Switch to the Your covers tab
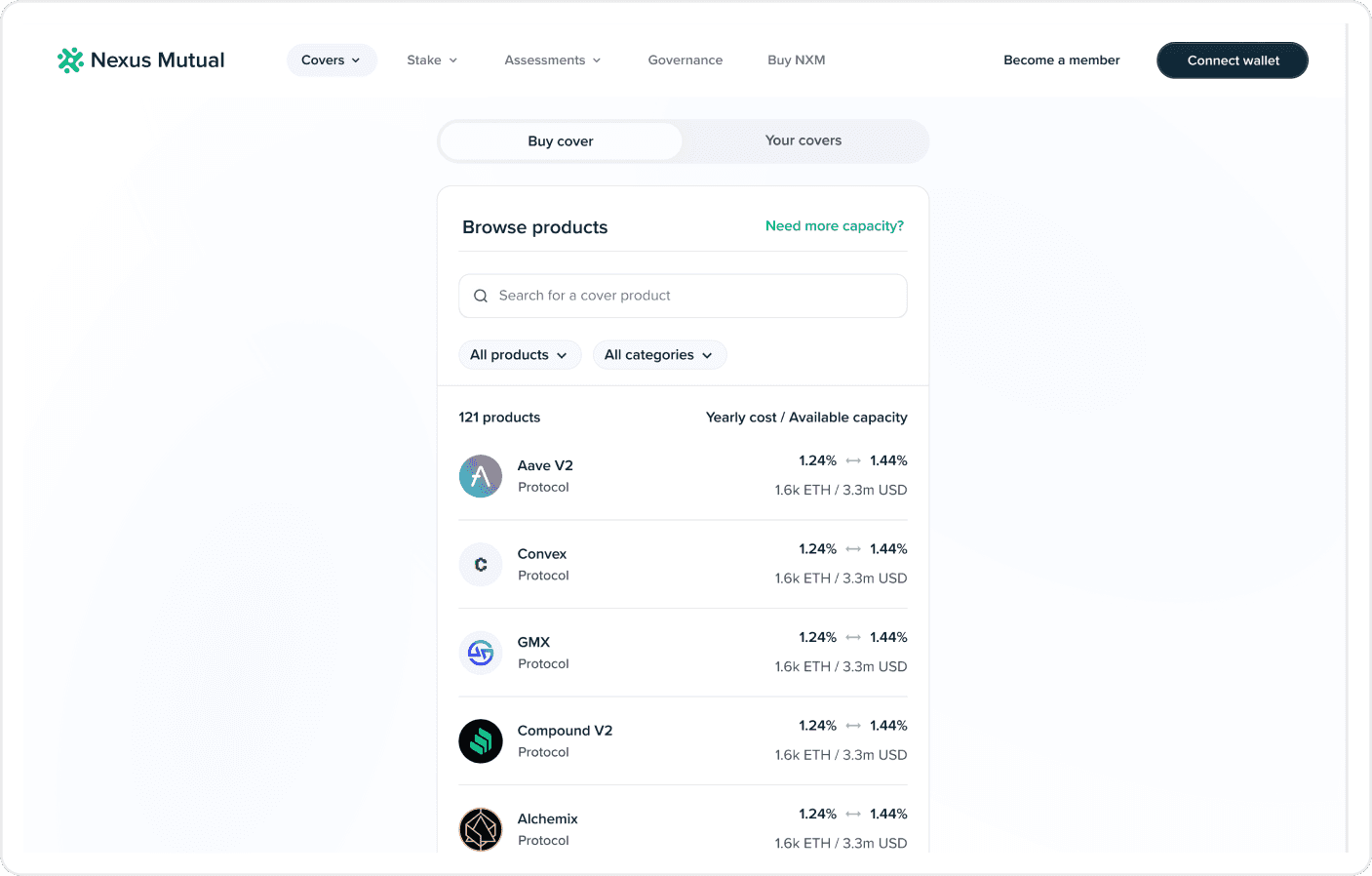The height and width of the screenshot is (876, 1372). coord(804,140)
